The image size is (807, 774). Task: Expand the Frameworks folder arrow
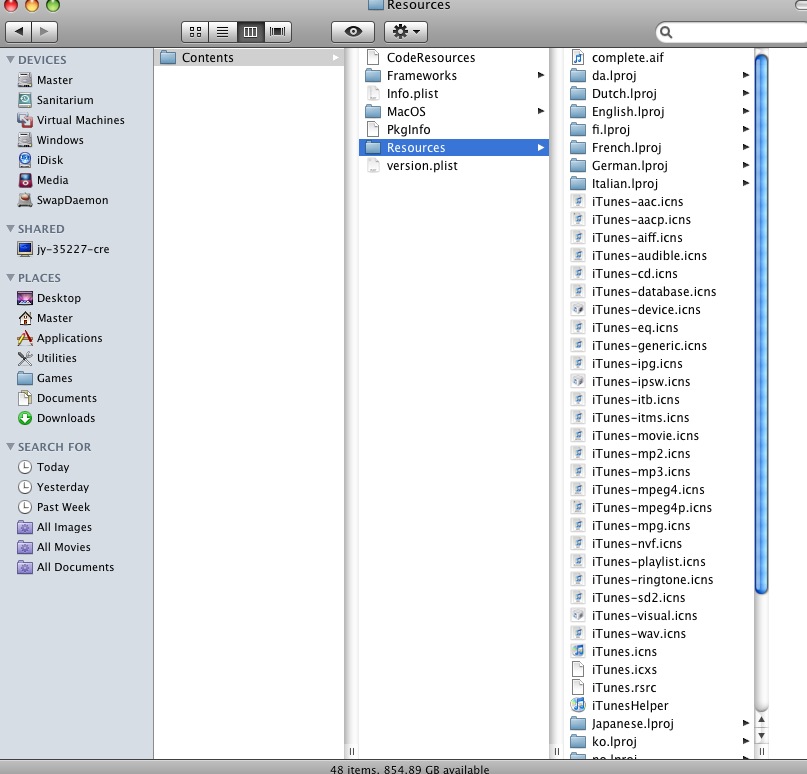click(540, 75)
